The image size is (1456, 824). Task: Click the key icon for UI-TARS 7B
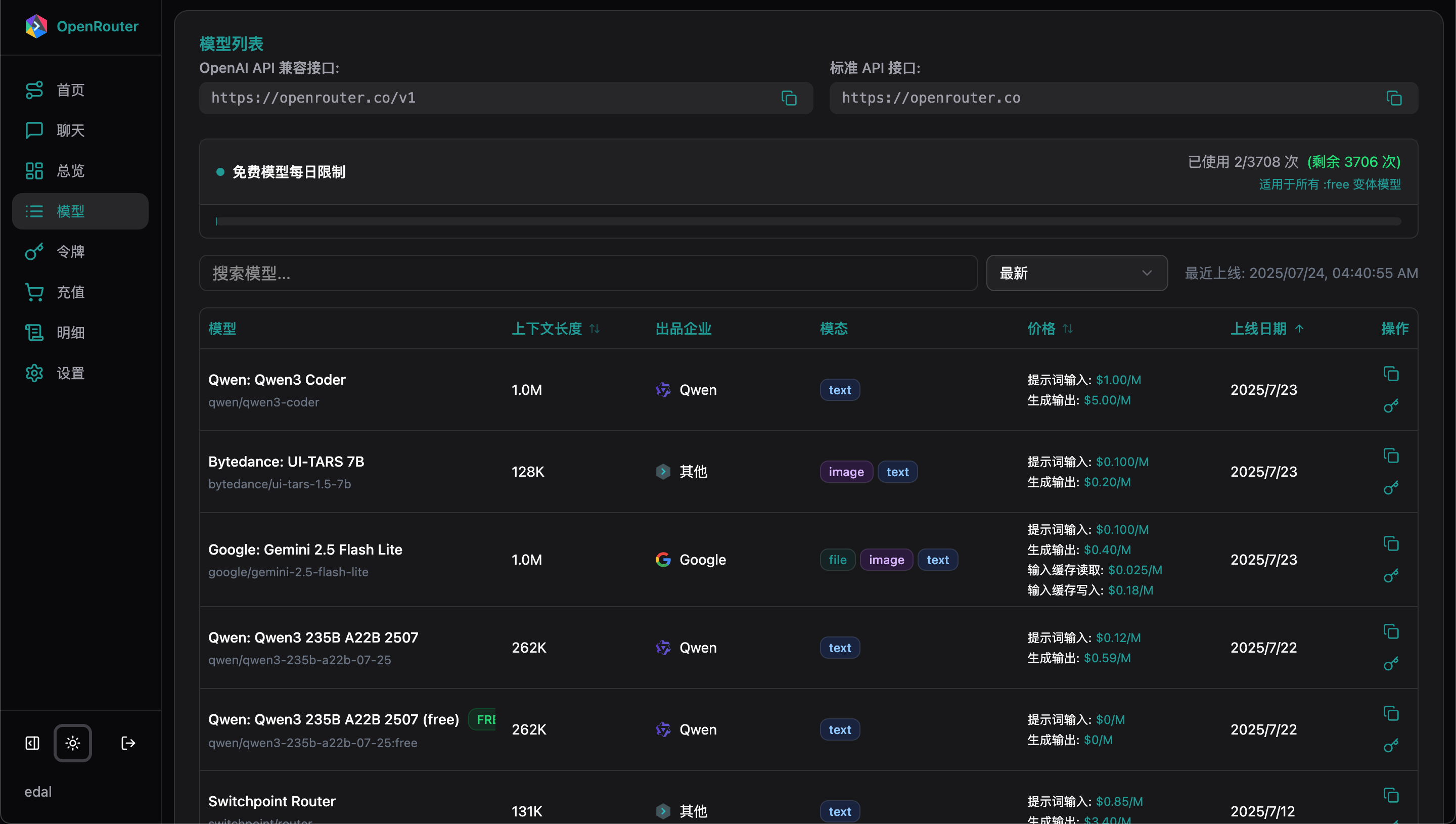click(1391, 488)
